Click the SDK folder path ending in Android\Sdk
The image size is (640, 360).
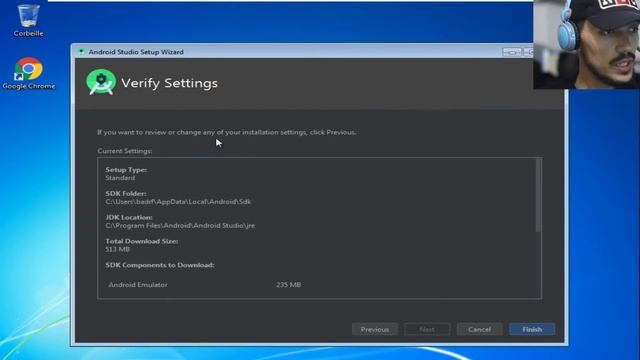pos(178,202)
